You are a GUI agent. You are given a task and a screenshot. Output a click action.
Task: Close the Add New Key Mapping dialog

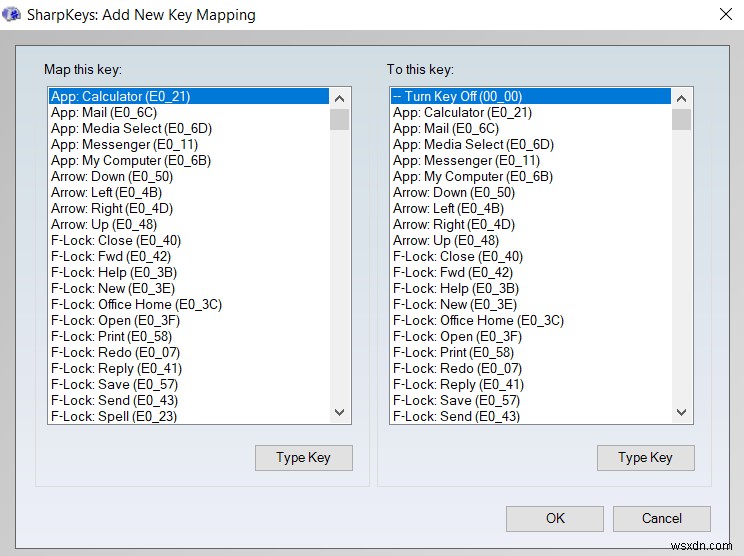[x=725, y=14]
